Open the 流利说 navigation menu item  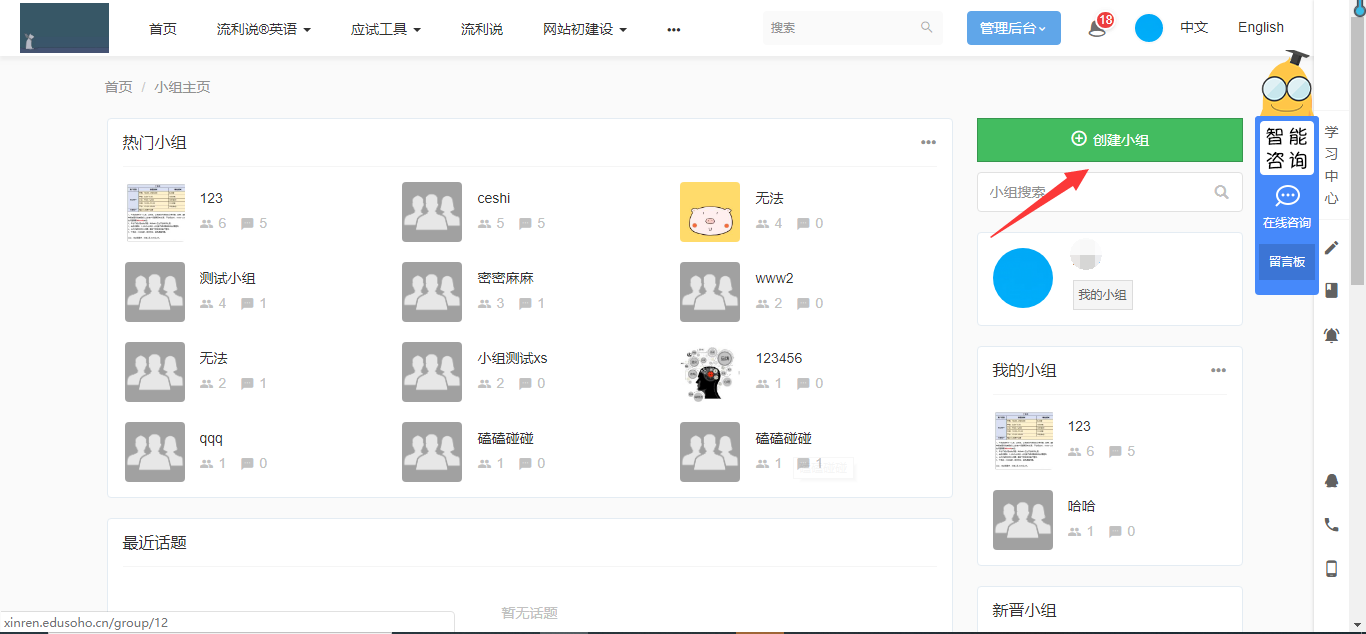coord(482,29)
